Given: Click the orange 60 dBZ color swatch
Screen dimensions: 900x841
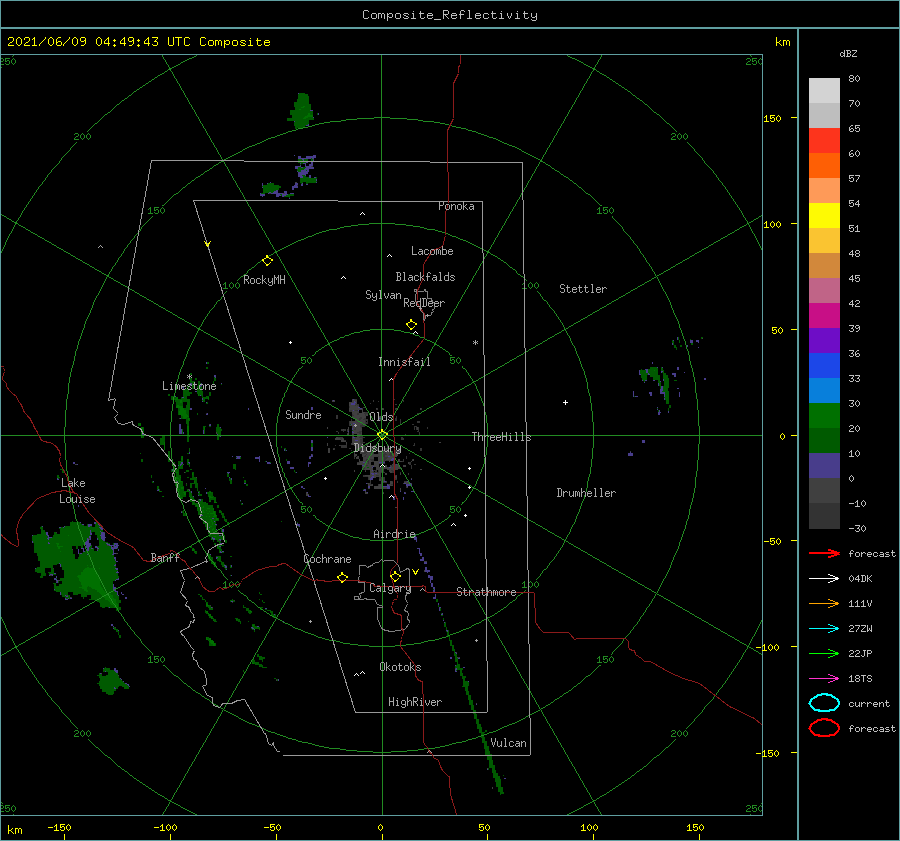Looking at the screenshot, I should pos(824,165).
